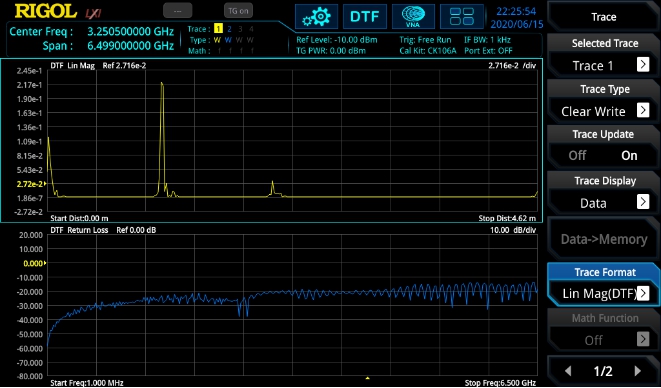This screenshot has height=388, width=661.
Task: Open the settings gear icon
Action: point(316,17)
